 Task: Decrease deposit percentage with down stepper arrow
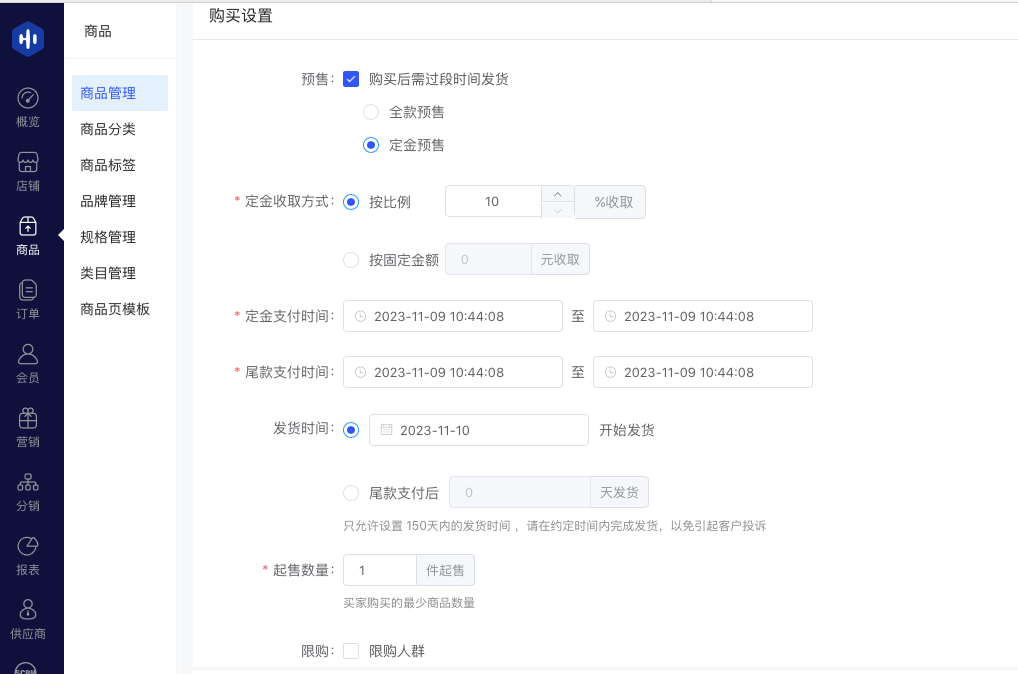pos(558,210)
